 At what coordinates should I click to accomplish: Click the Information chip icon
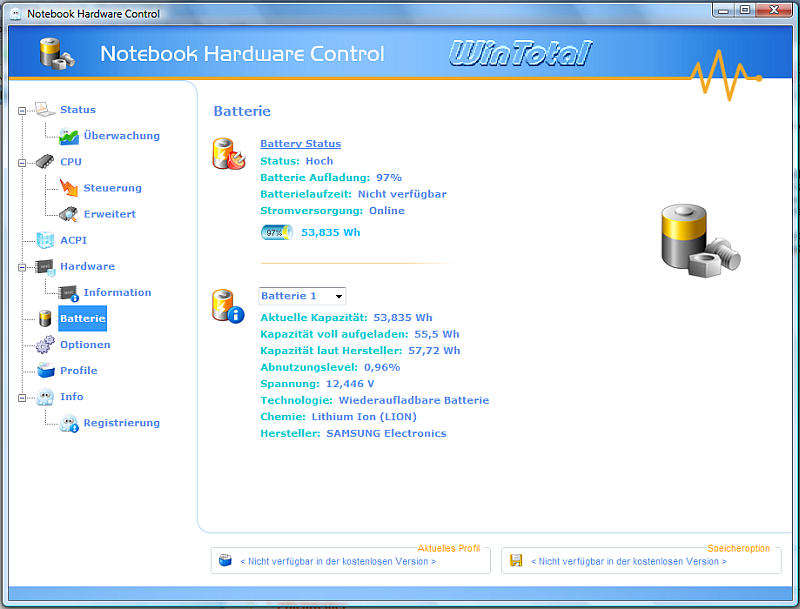[x=68, y=293]
